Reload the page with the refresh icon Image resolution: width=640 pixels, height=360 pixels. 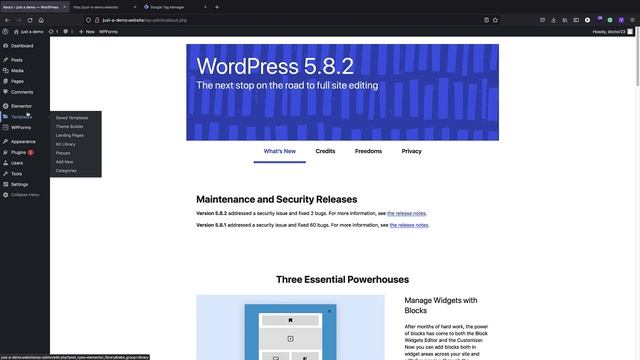tap(30, 20)
